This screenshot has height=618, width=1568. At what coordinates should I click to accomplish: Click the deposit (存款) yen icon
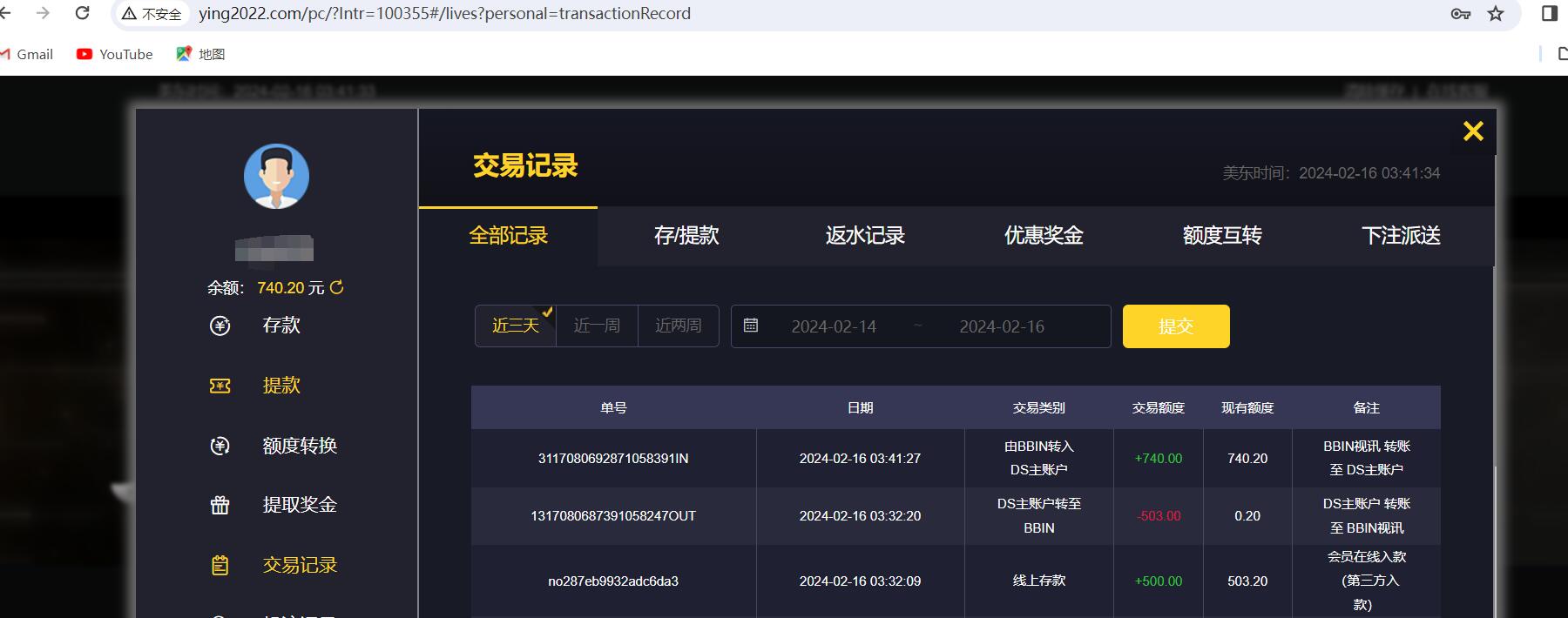pyautogui.click(x=220, y=326)
